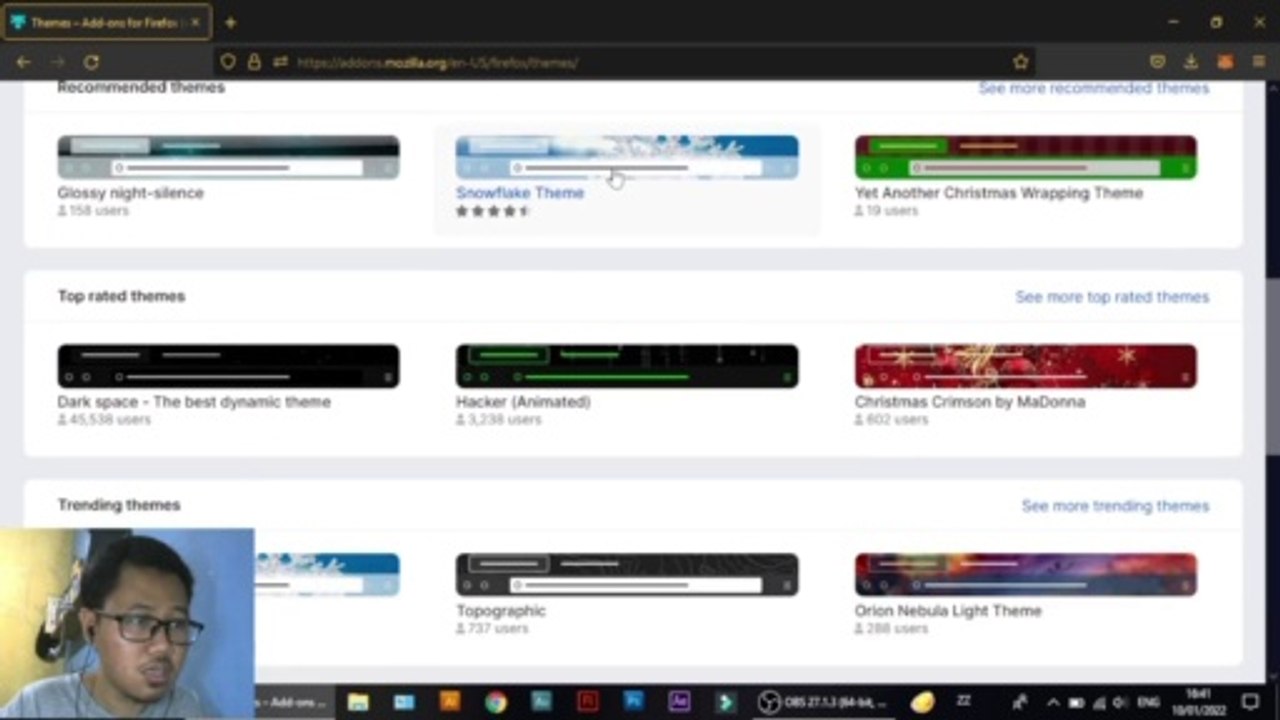Screen dimensions: 1280x720
Task: Go back with the browser back arrow
Action: [x=23, y=62]
